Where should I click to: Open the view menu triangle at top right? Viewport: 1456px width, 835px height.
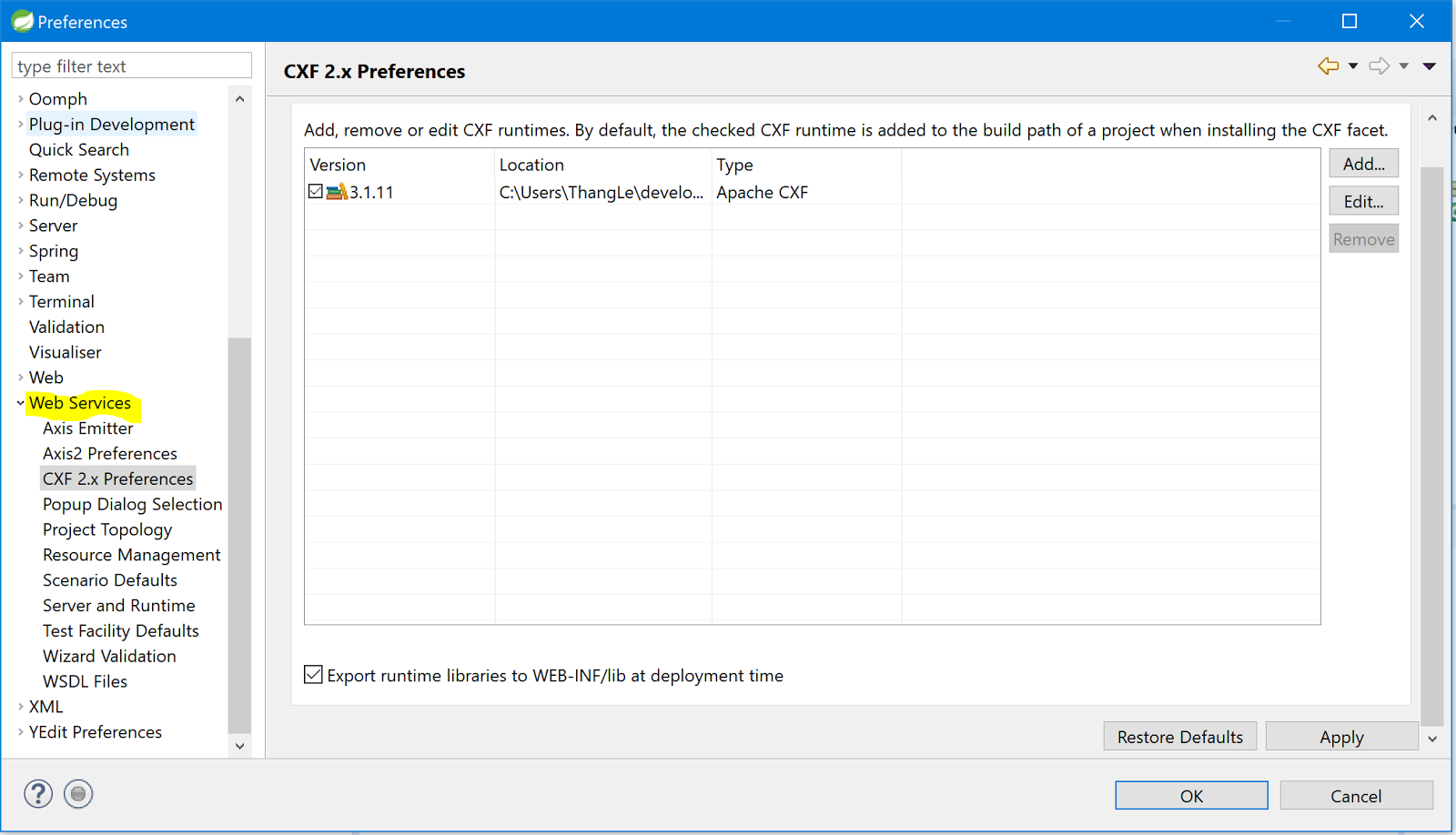[x=1431, y=65]
